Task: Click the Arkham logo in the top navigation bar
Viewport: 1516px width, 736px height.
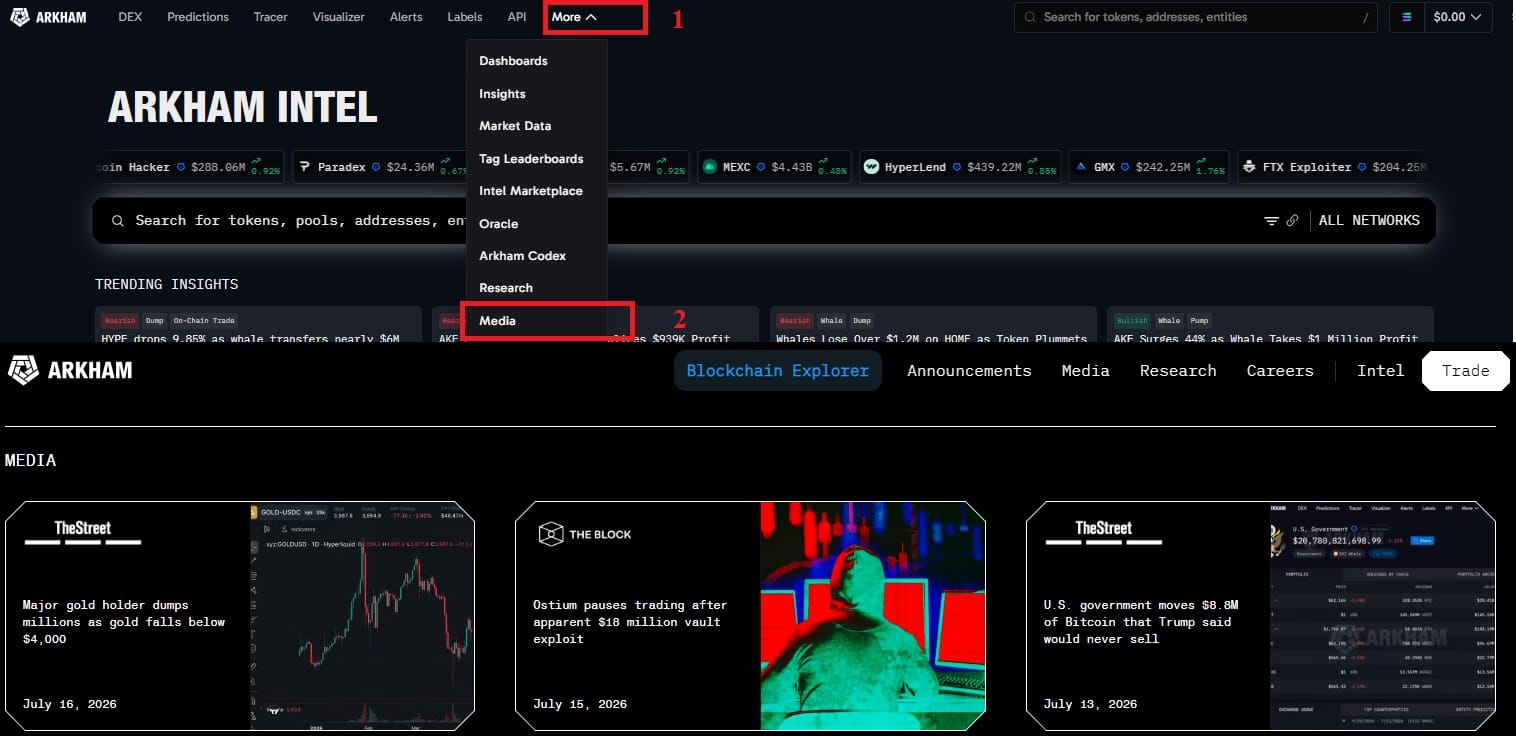Action: coord(48,17)
